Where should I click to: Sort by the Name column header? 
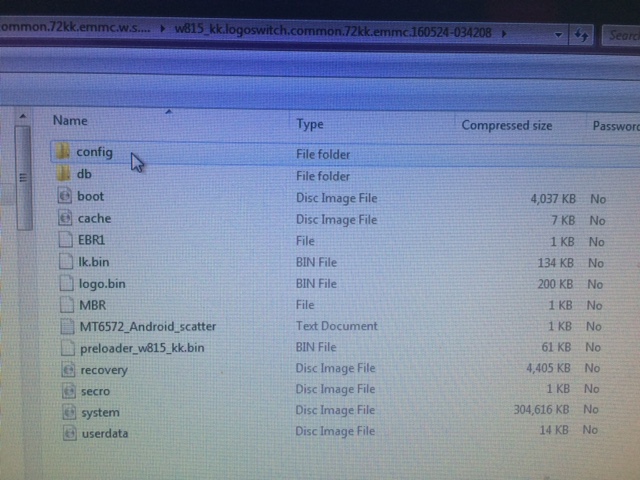(x=70, y=121)
